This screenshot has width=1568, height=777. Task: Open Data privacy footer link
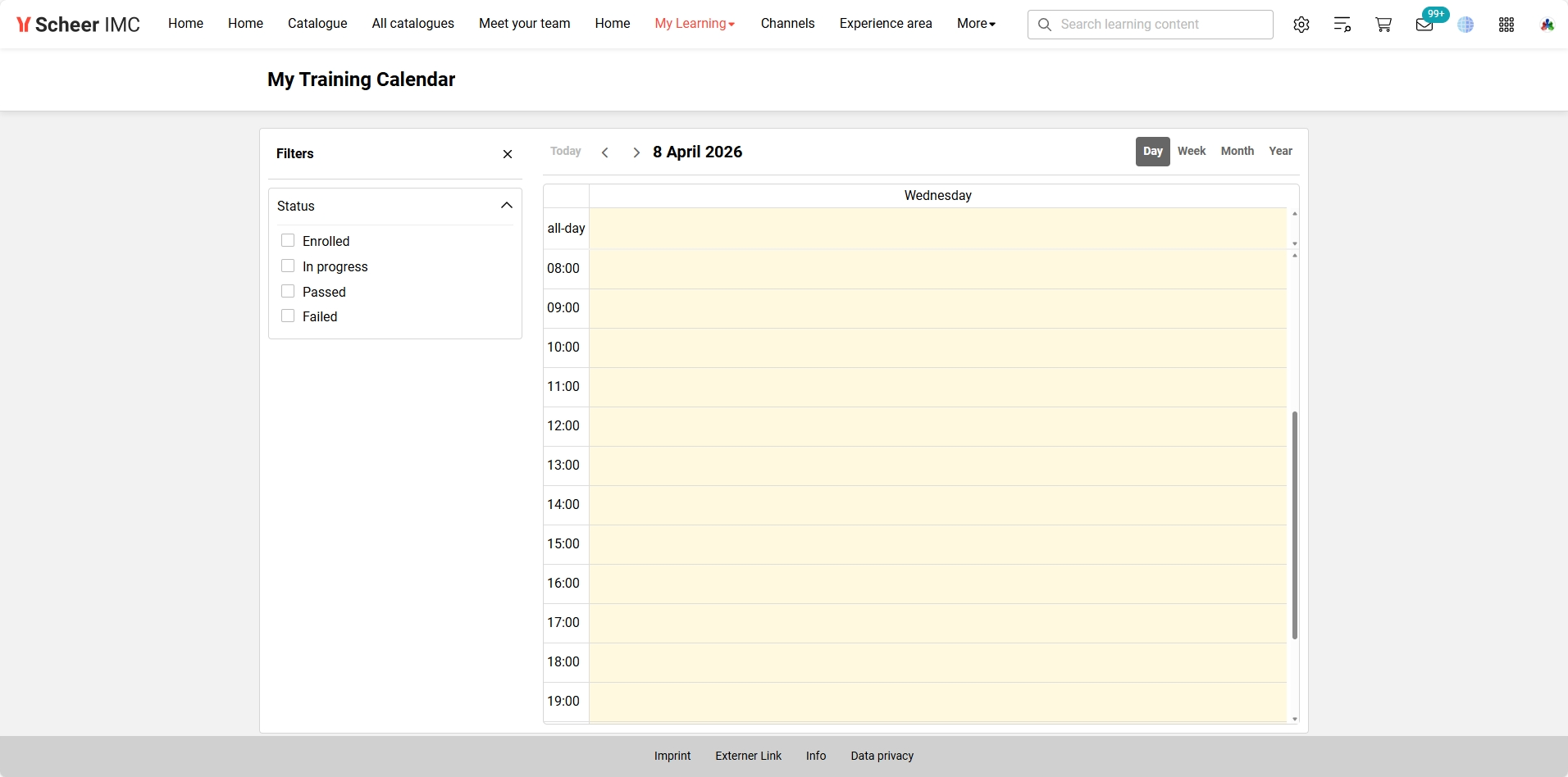tap(882, 756)
